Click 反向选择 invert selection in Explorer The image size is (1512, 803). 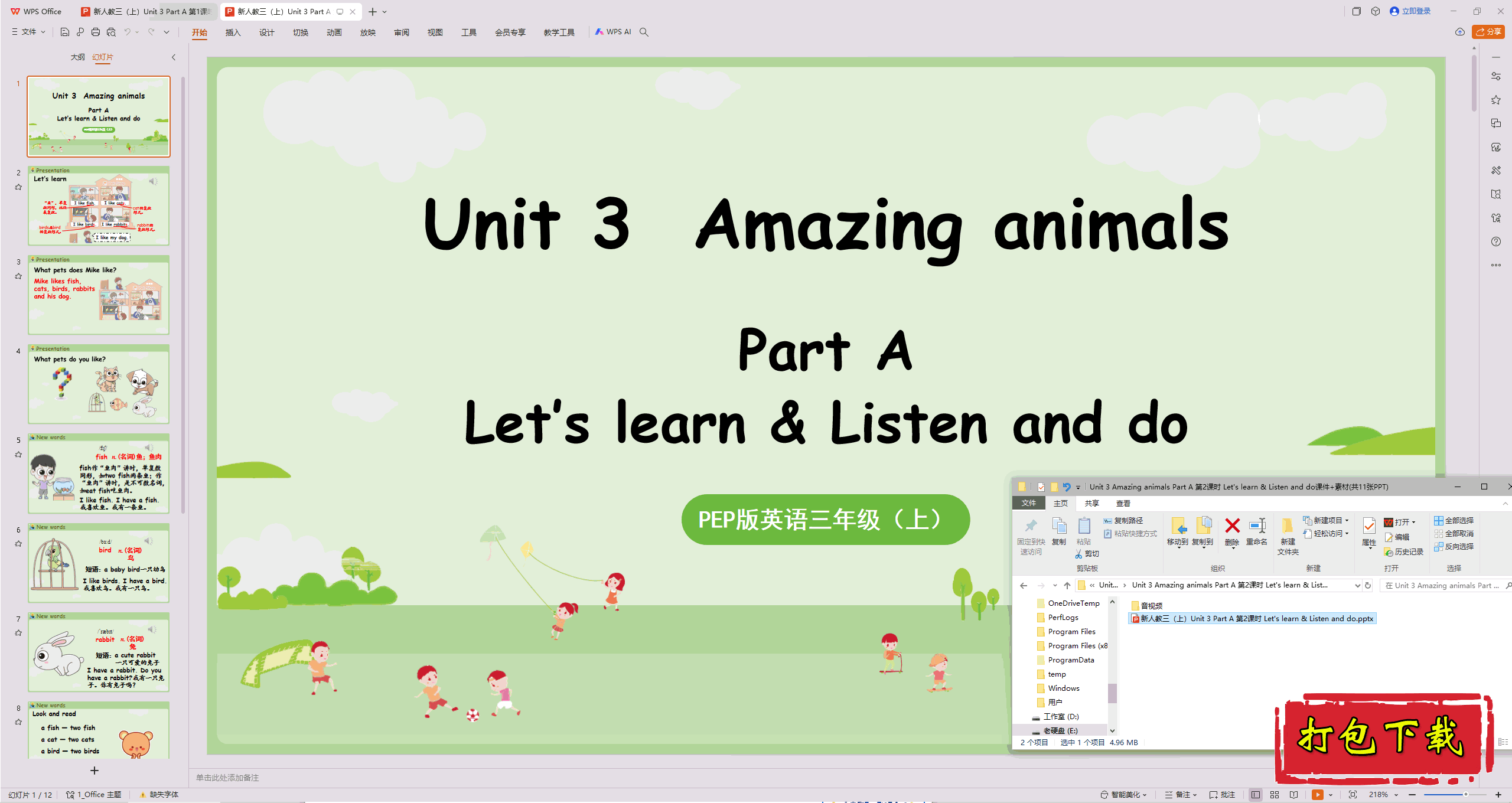[x=1454, y=546]
